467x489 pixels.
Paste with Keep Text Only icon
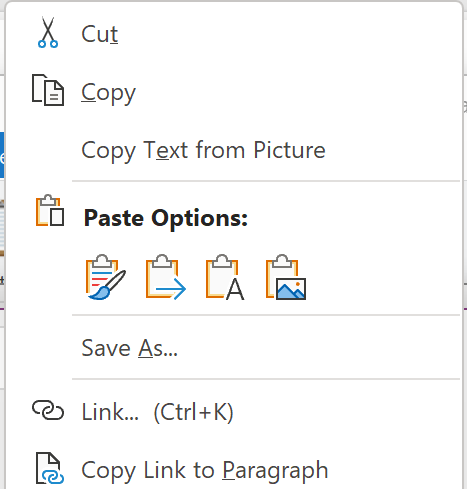225,277
